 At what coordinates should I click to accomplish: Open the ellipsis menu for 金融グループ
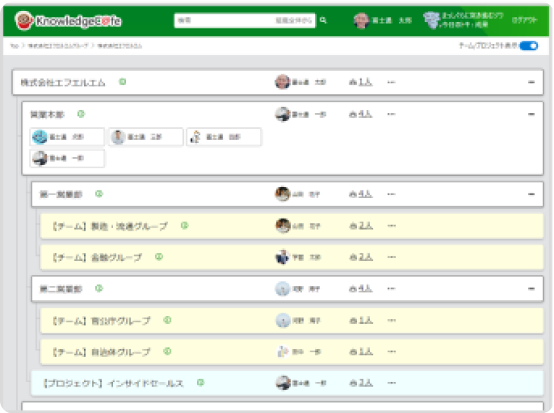tap(391, 257)
